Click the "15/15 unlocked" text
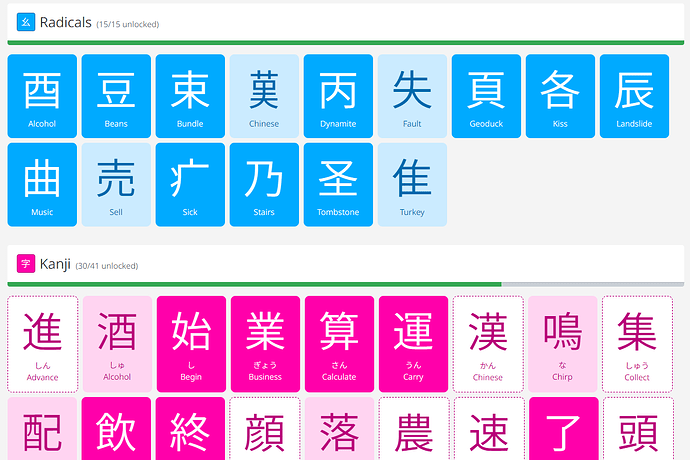 click(x=128, y=24)
